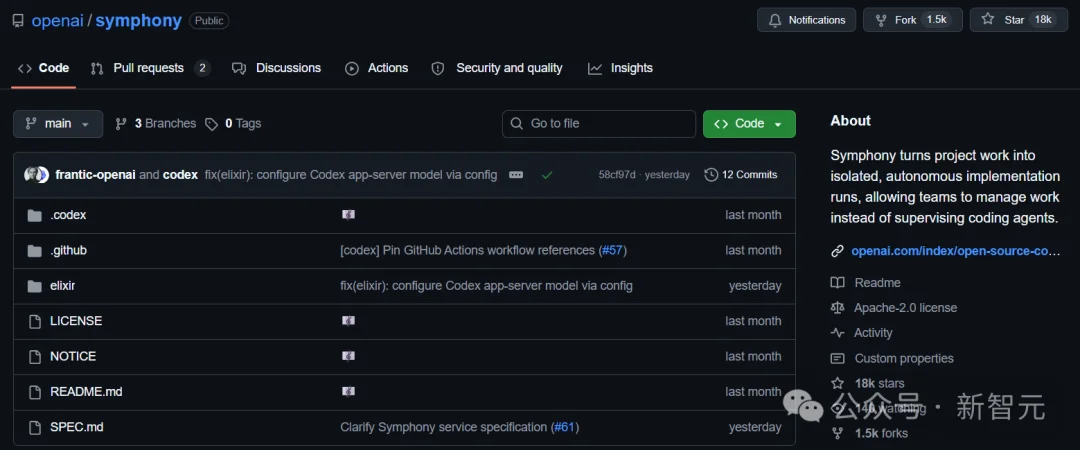The image size is (1080, 450).
Task: Star the symphony repository
Action: (1018, 20)
